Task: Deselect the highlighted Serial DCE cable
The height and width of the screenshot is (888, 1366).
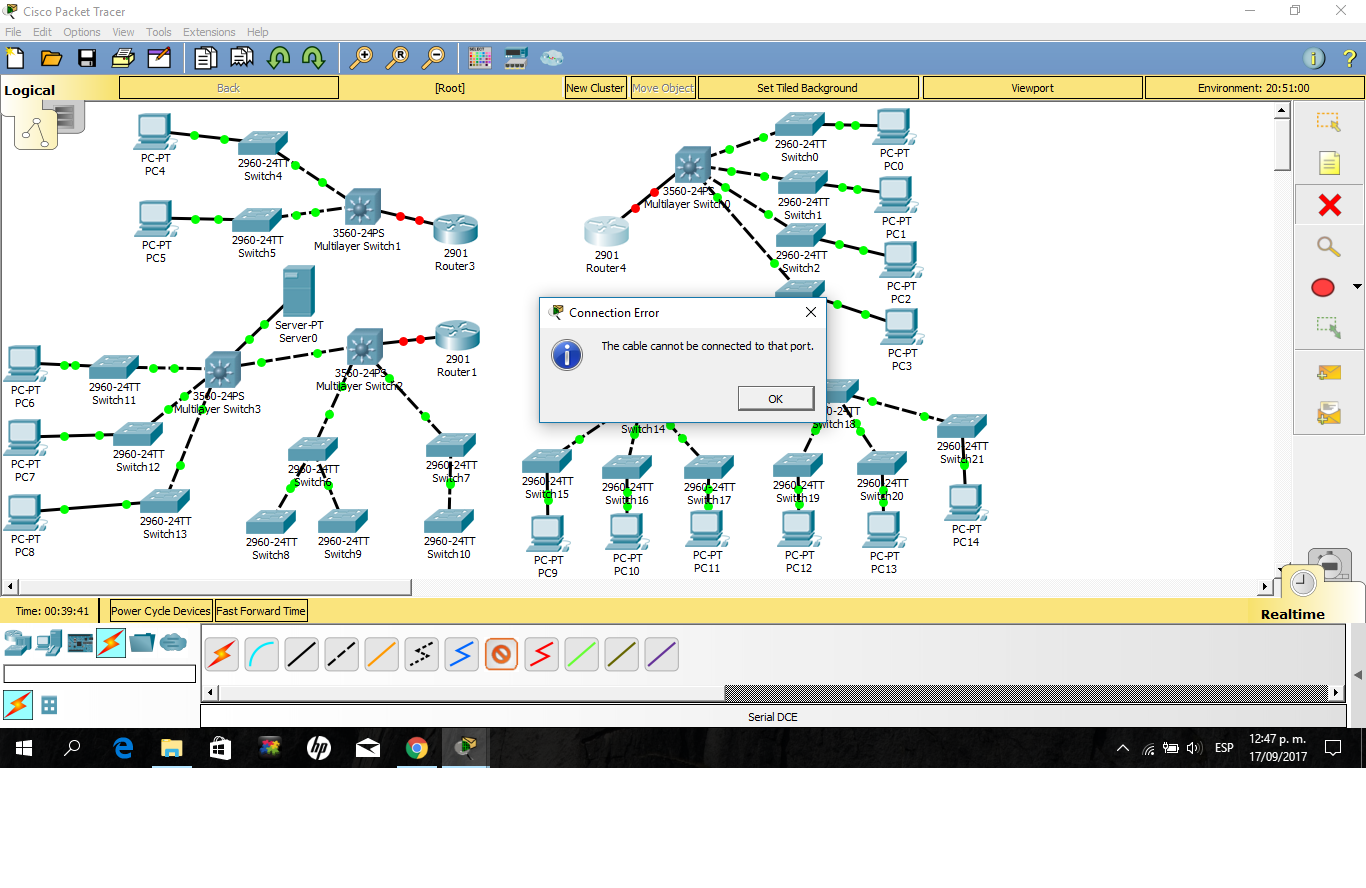Action: (x=501, y=655)
